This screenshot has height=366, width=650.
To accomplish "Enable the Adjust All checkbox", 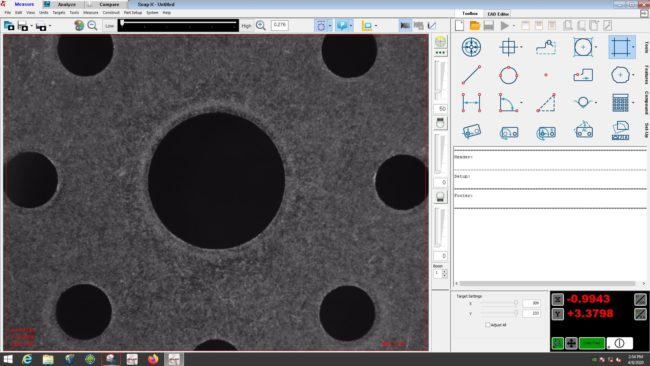I will [x=488, y=325].
